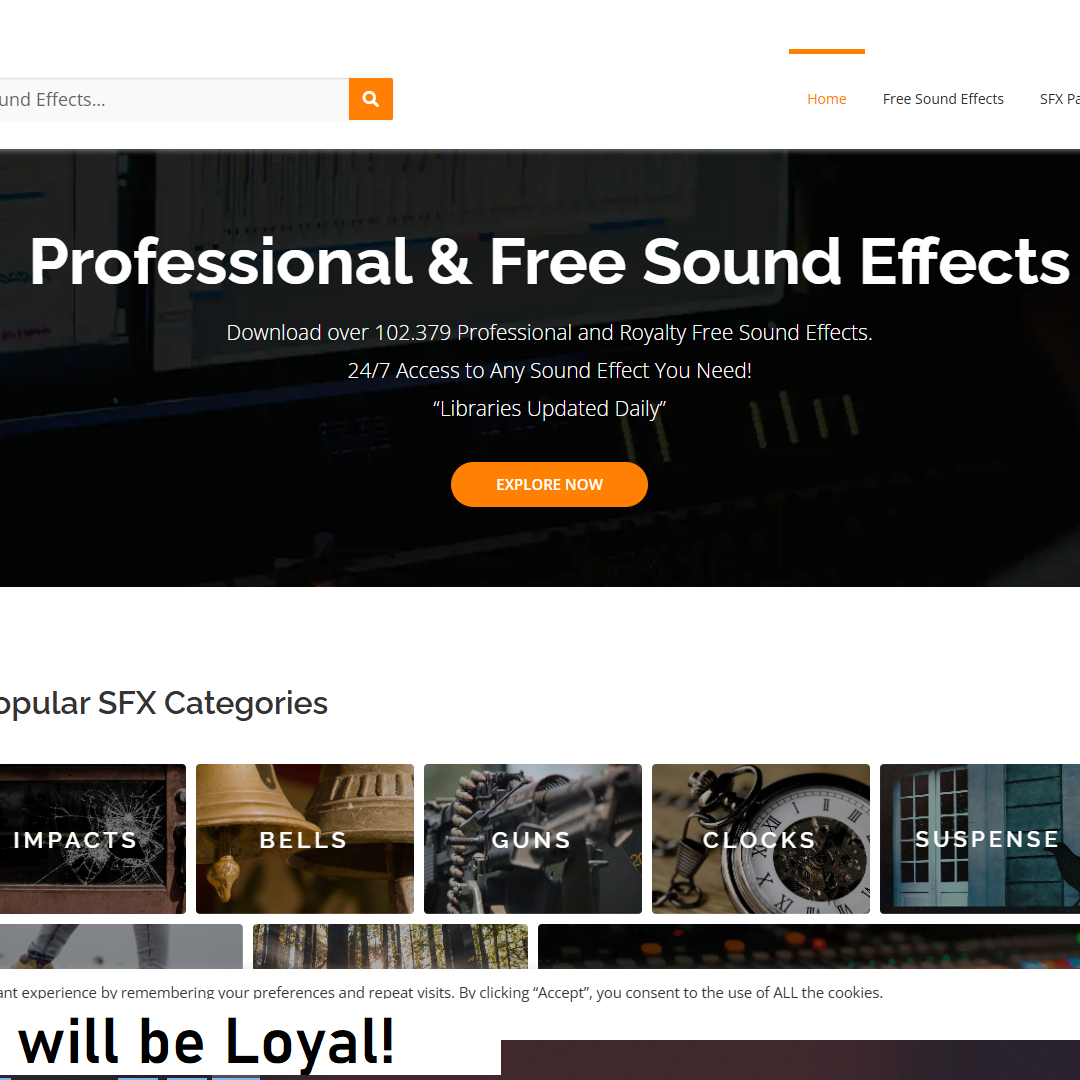Select the mixing console category thumbnail
Image resolution: width=1080 pixels, height=1080 pixels.
[809, 946]
